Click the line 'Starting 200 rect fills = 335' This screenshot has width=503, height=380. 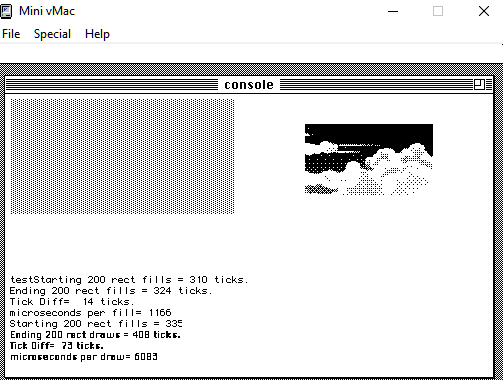coord(96,324)
